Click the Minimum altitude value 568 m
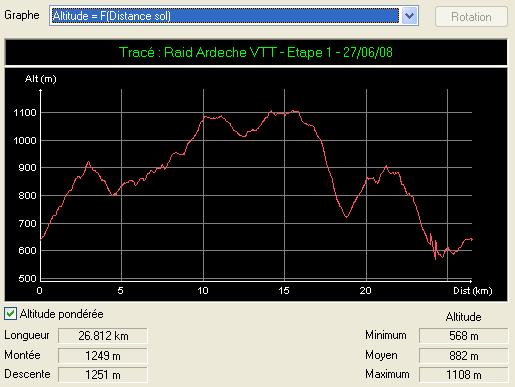 [463, 336]
